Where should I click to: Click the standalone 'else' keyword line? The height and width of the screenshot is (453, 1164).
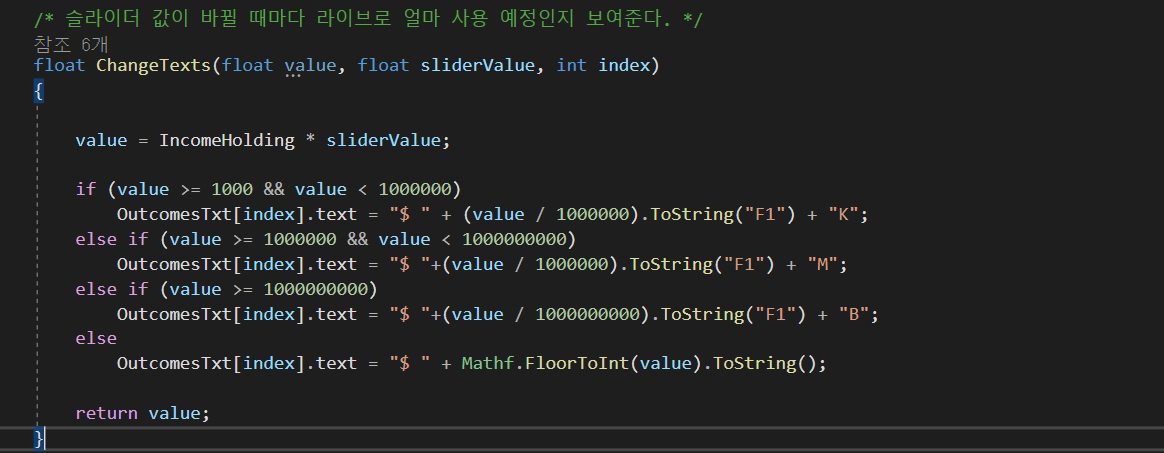96,339
